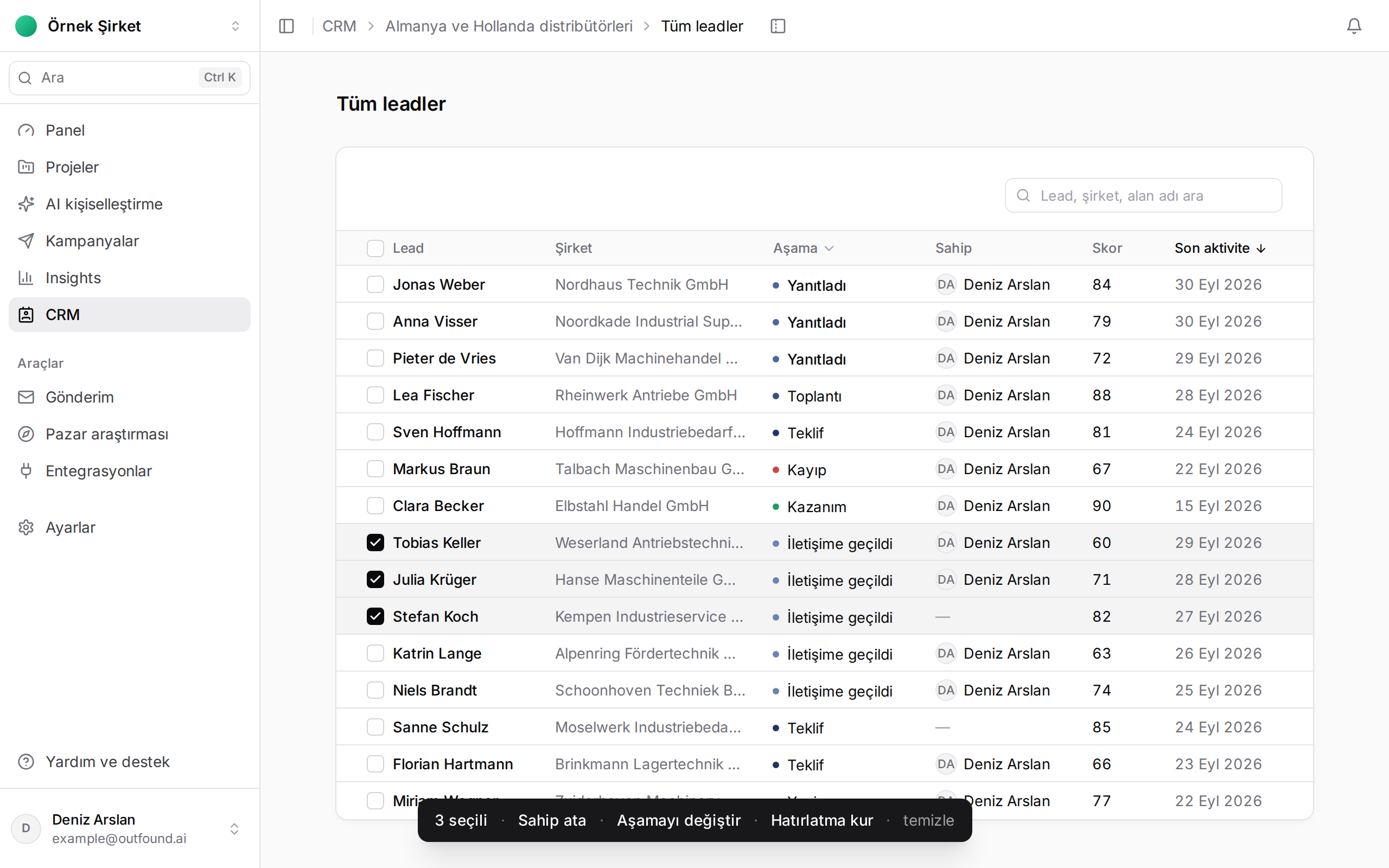Click the Gönderim envelope icon
Image resolution: width=1389 pixels, height=868 pixels.
point(26,397)
